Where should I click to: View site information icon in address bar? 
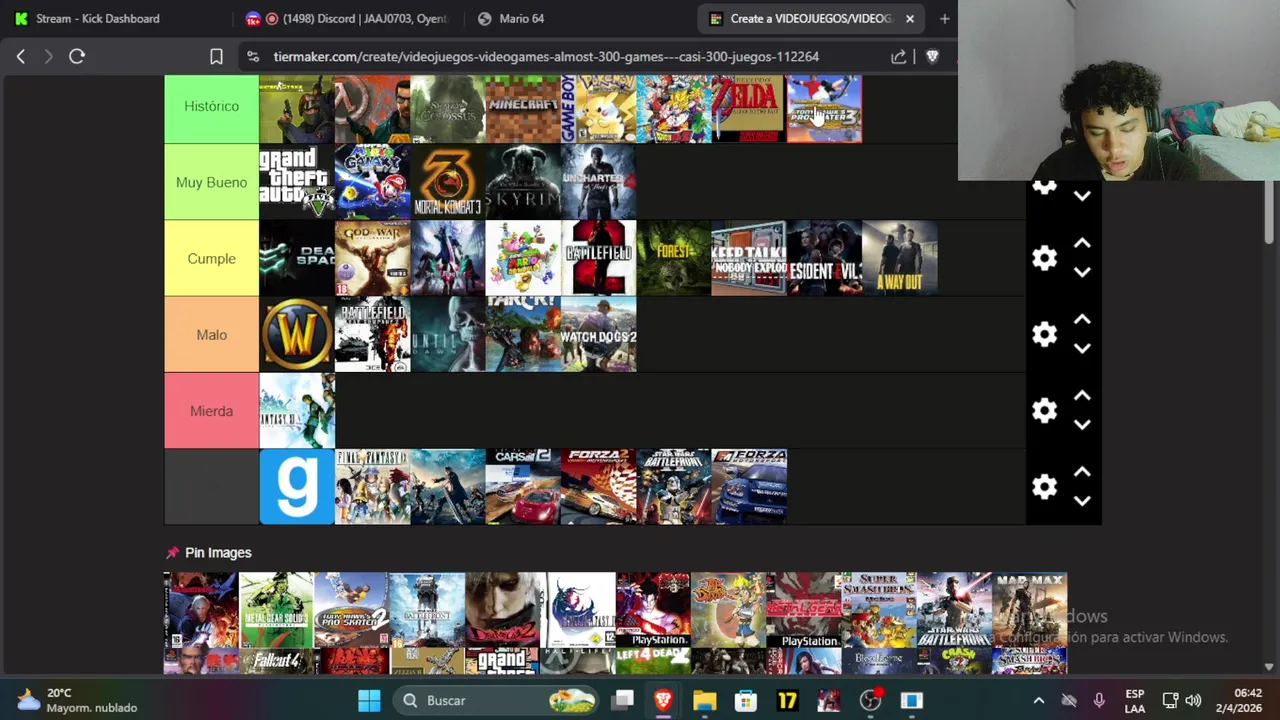[252, 57]
